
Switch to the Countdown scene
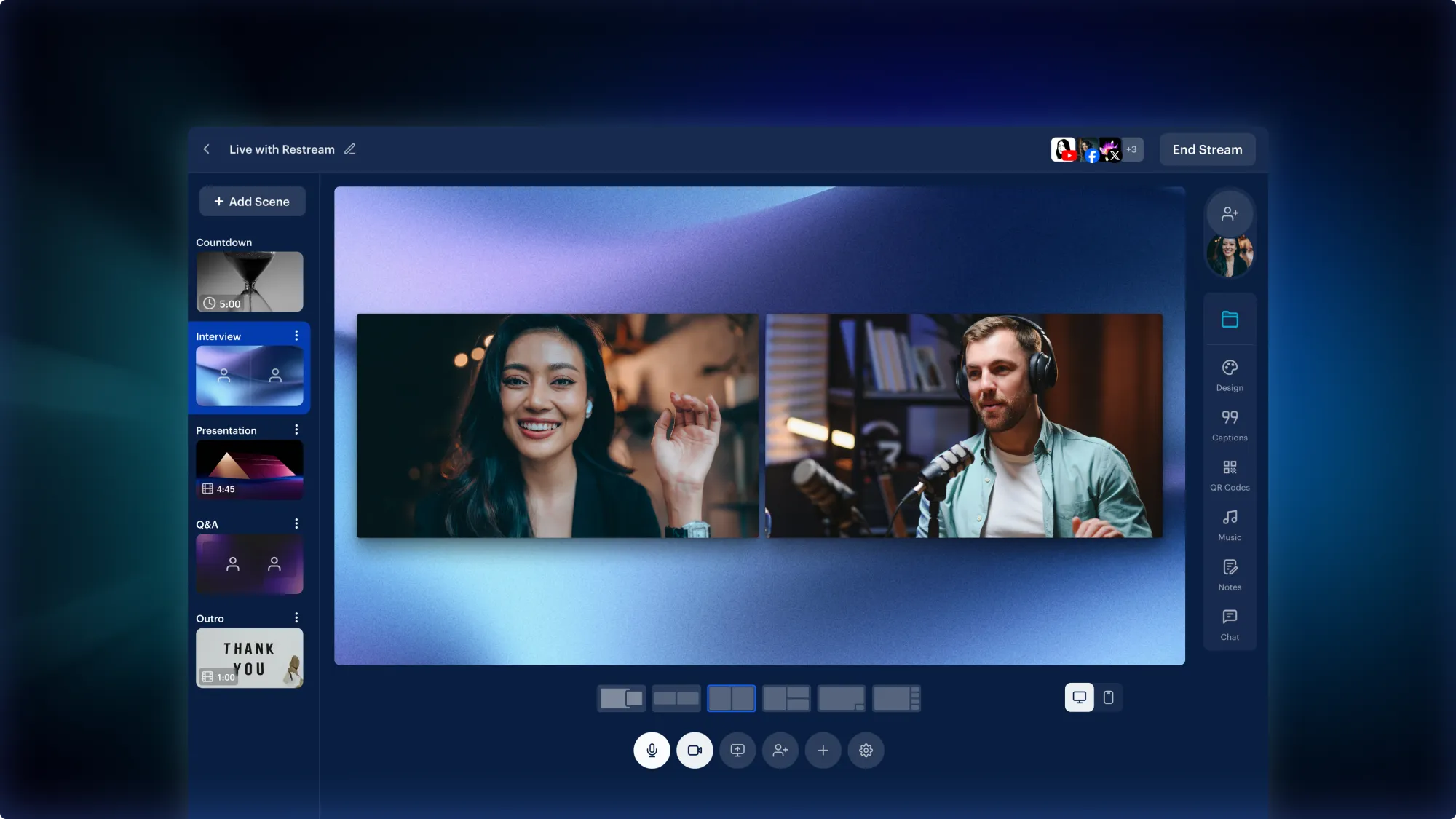(x=250, y=282)
